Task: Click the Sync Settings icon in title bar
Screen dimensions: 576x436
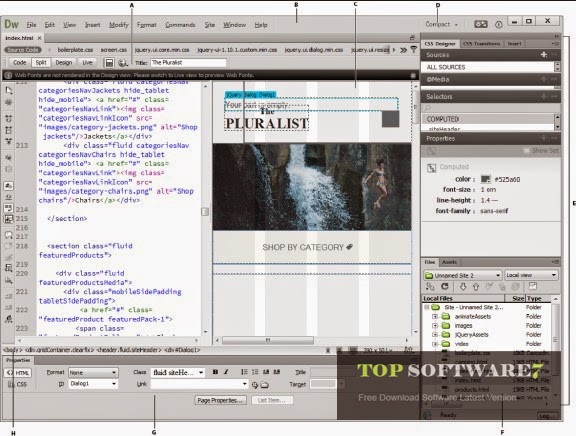Action: pyautogui.click(x=480, y=24)
